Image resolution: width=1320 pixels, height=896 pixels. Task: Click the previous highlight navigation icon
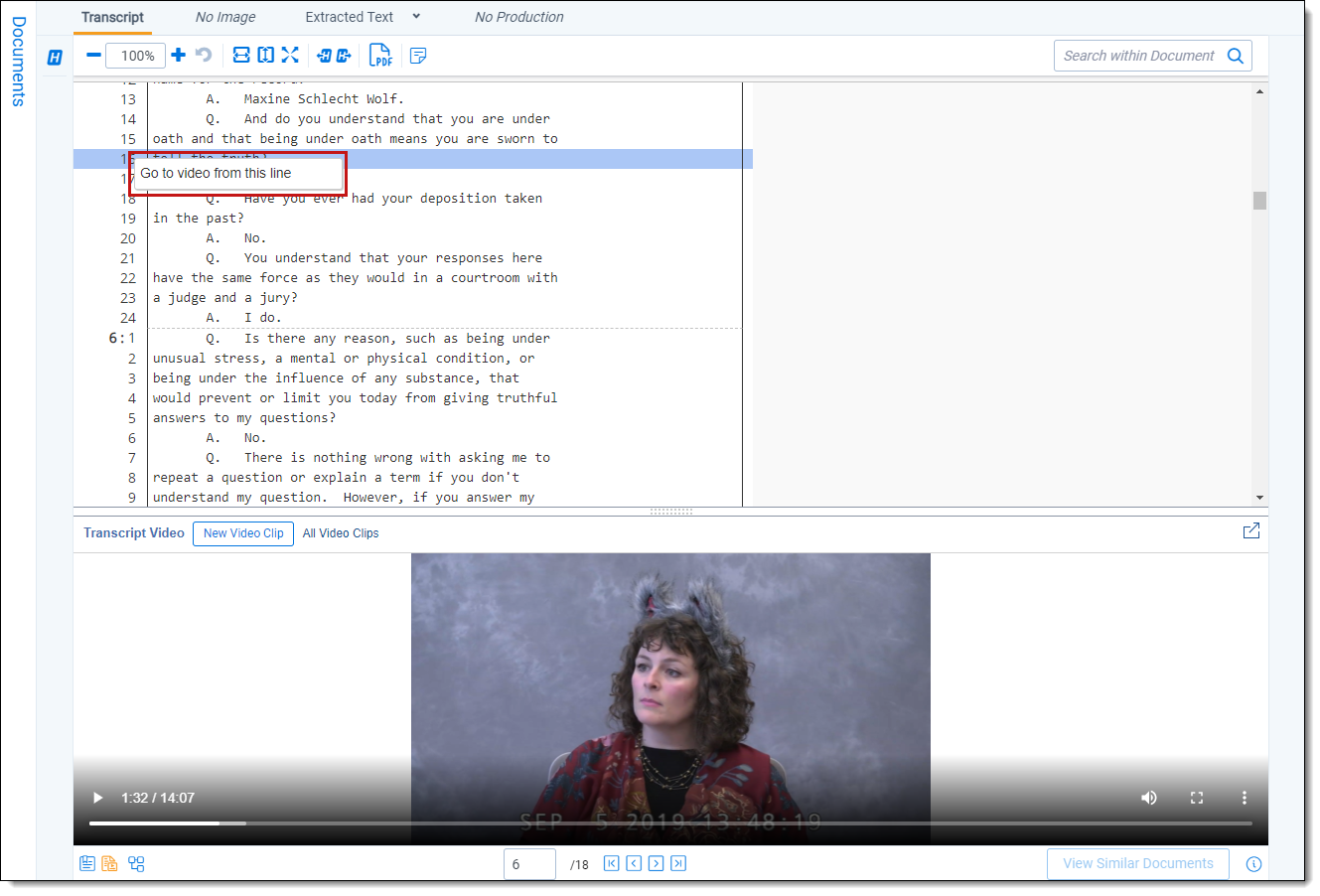click(x=324, y=56)
